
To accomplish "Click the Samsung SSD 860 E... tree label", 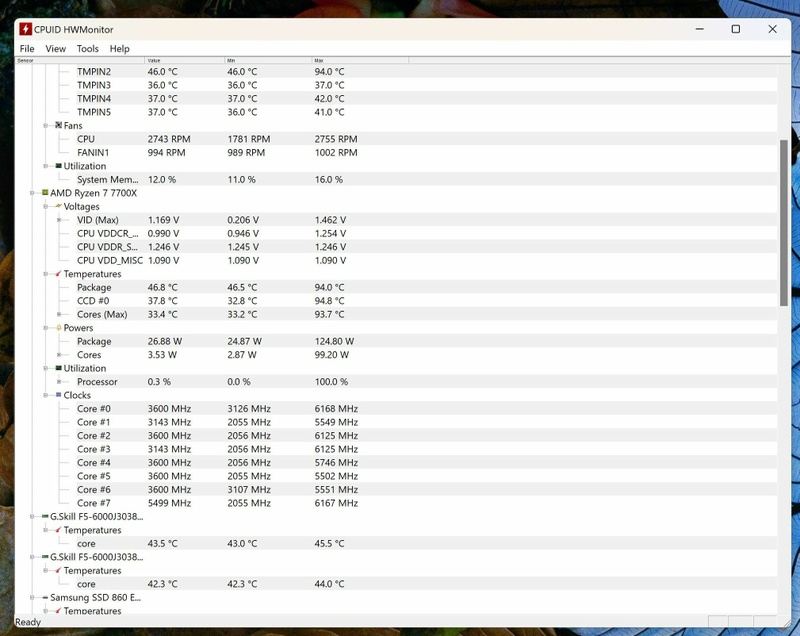I will (x=95, y=597).
